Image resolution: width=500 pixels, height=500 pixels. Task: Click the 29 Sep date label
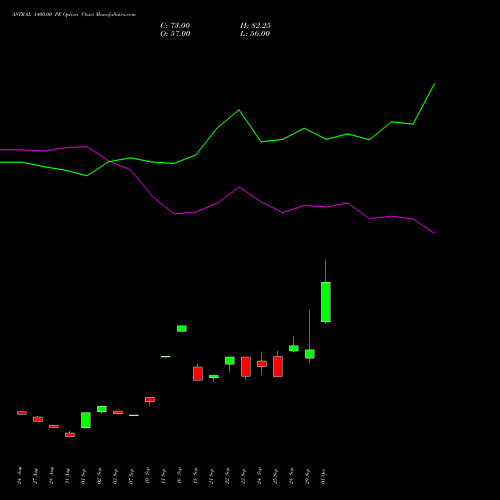[x=308, y=476]
